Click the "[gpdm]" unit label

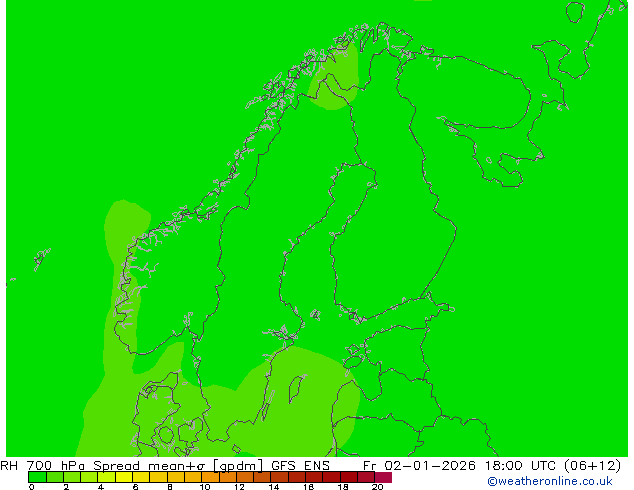pos(238,466)
